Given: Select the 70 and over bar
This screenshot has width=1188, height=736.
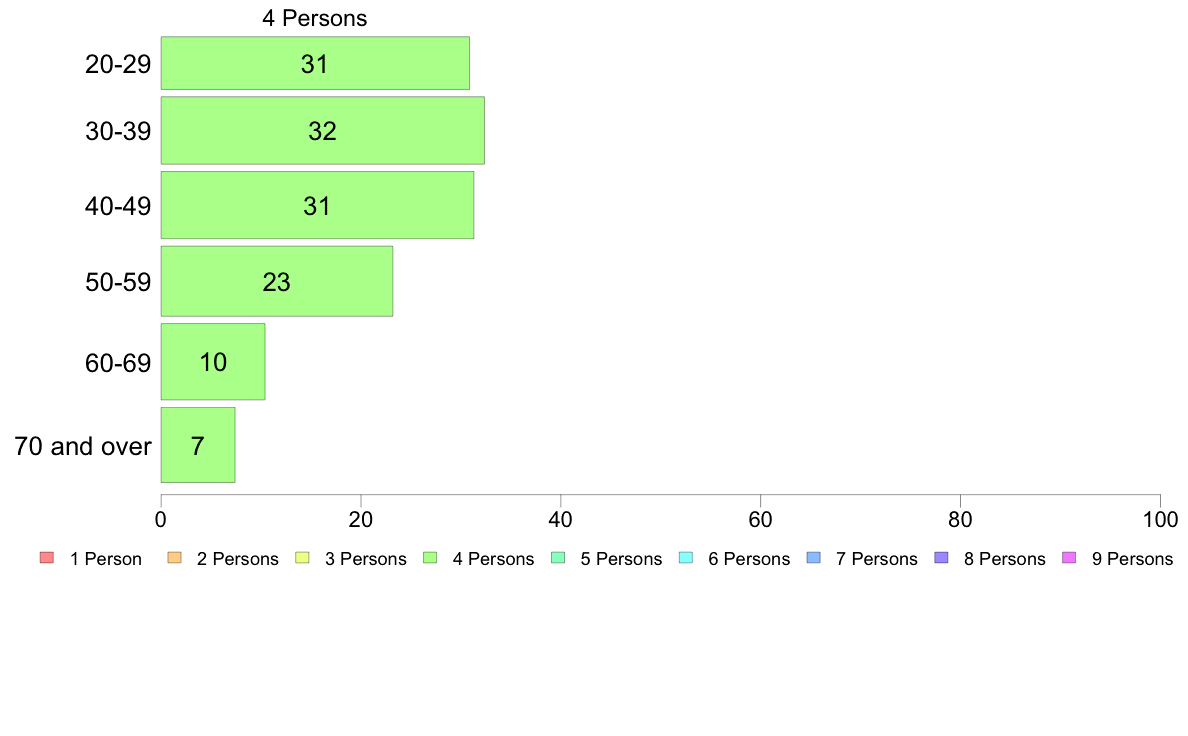Looking at the screenshot, I should click(198, 445).
